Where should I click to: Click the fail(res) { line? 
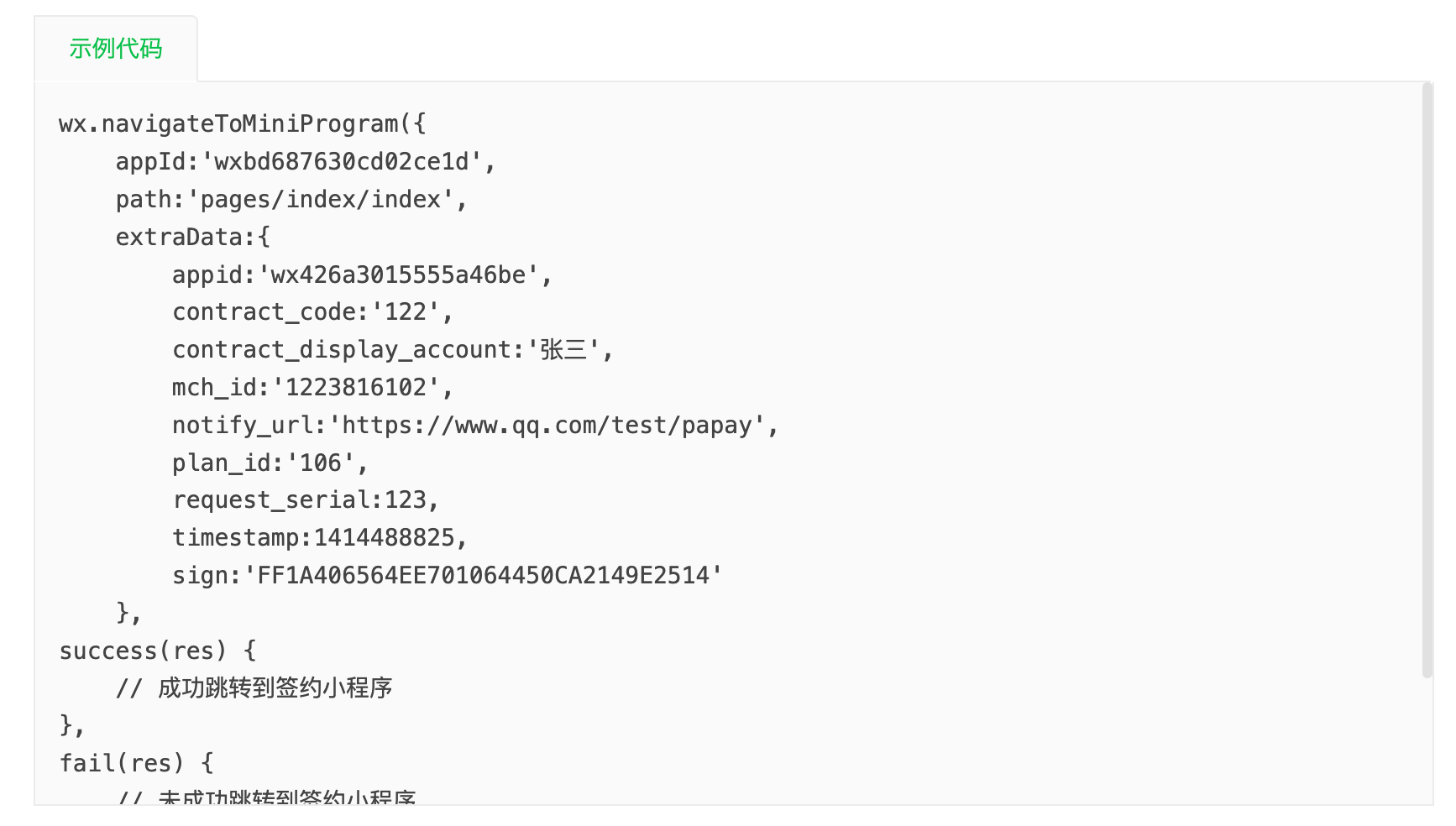point(137,764)
